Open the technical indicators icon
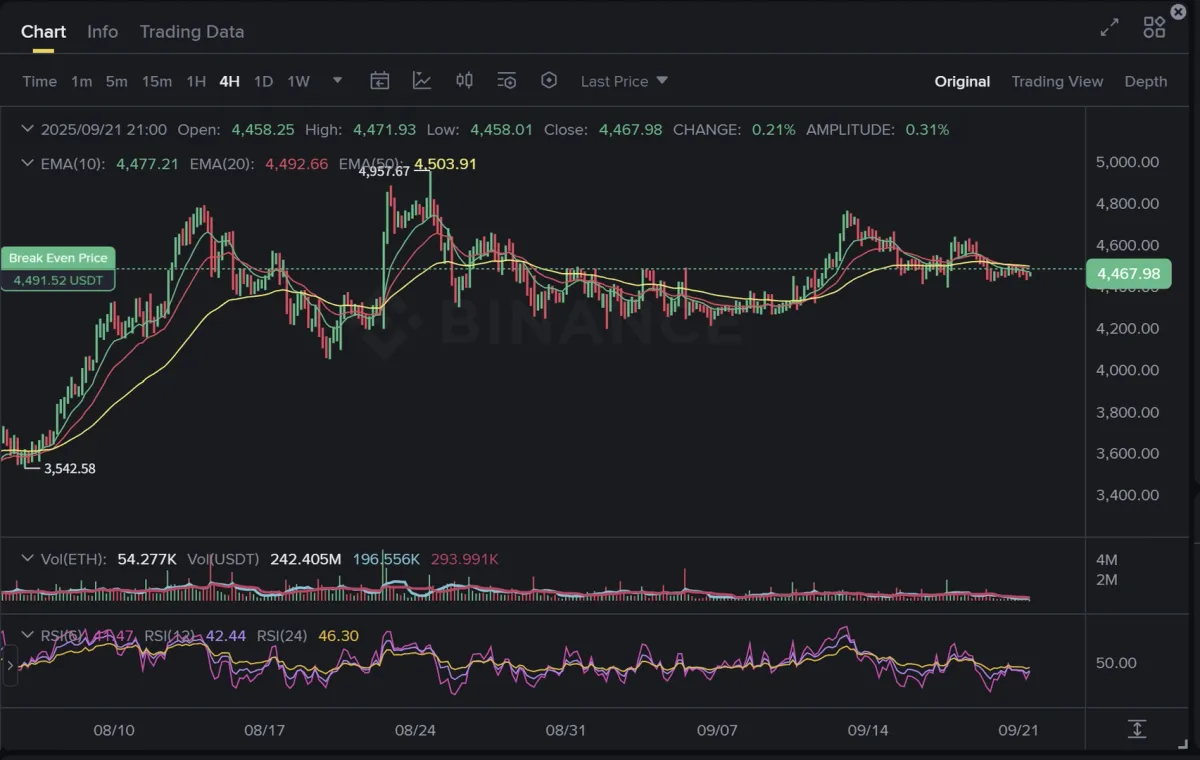Screen dimensions: 1200x760 [x=422, y=81]
